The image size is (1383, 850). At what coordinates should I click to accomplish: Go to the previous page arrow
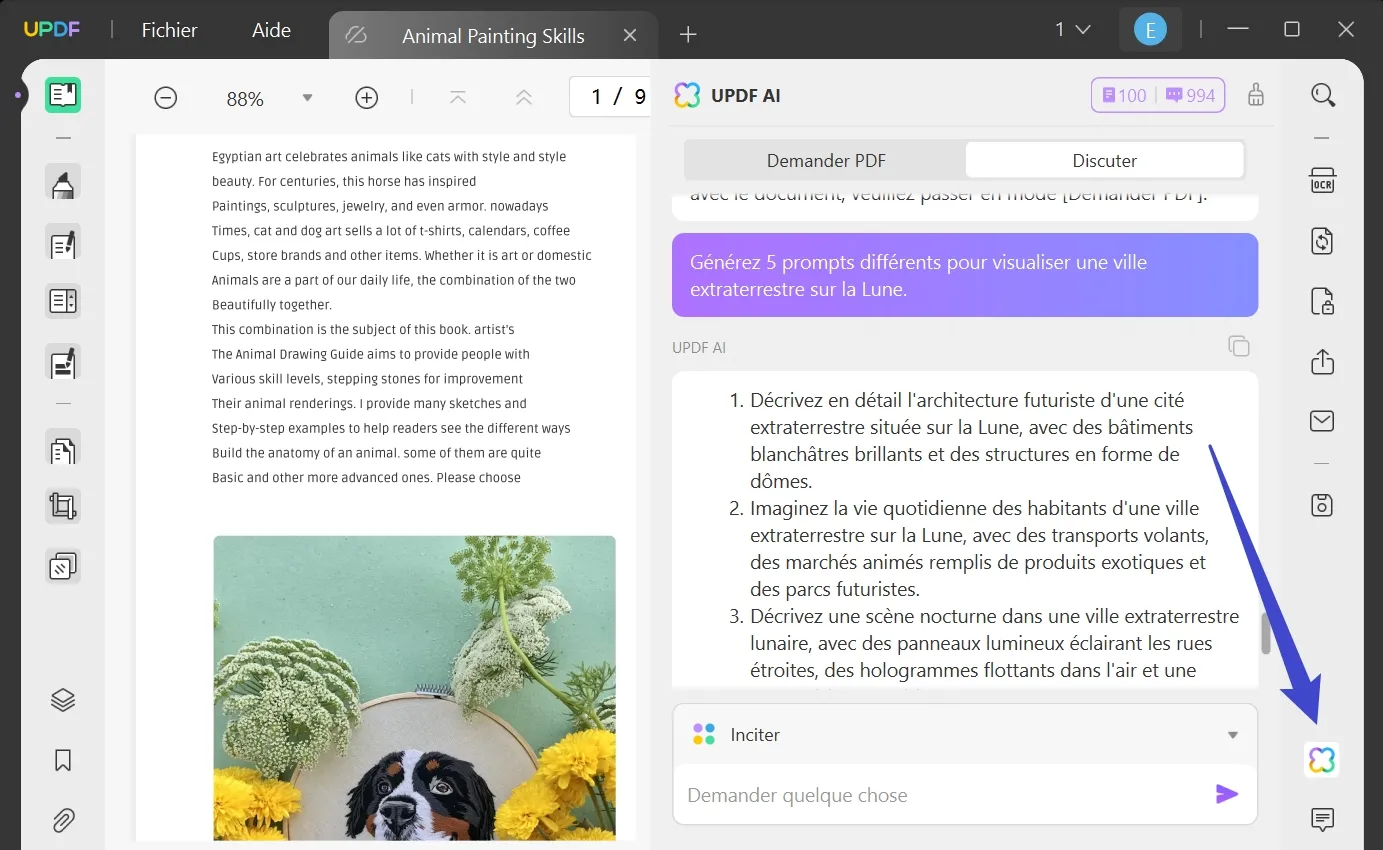pyautogui.click(x=458, y=98)
